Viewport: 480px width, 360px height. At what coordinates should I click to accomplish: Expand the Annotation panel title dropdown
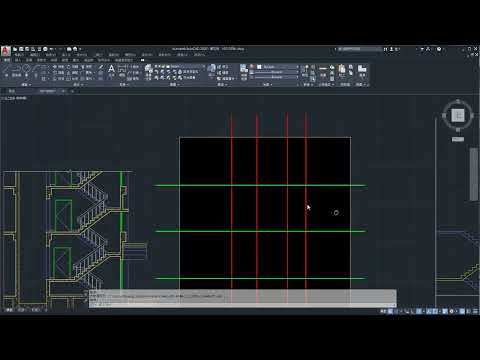[x=124, y=85]
